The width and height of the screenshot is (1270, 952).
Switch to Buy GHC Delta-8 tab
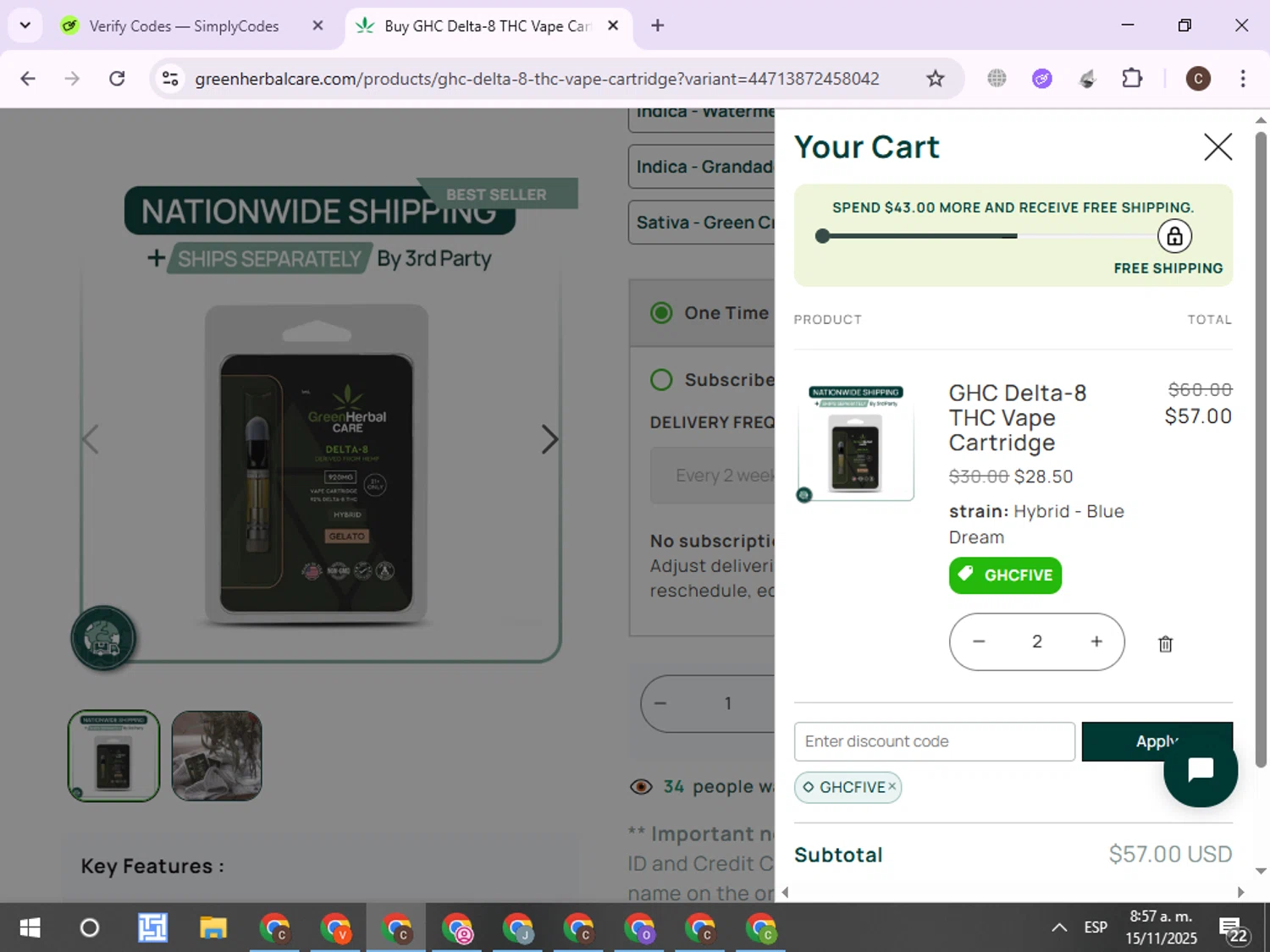[487, 26]
